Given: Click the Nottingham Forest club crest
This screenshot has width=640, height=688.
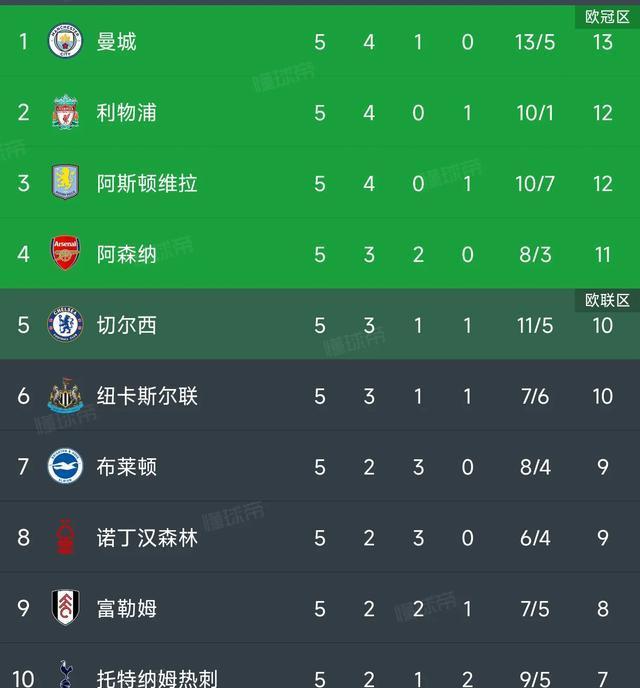Looking at the screenshot, I should [x=66, y=538].
